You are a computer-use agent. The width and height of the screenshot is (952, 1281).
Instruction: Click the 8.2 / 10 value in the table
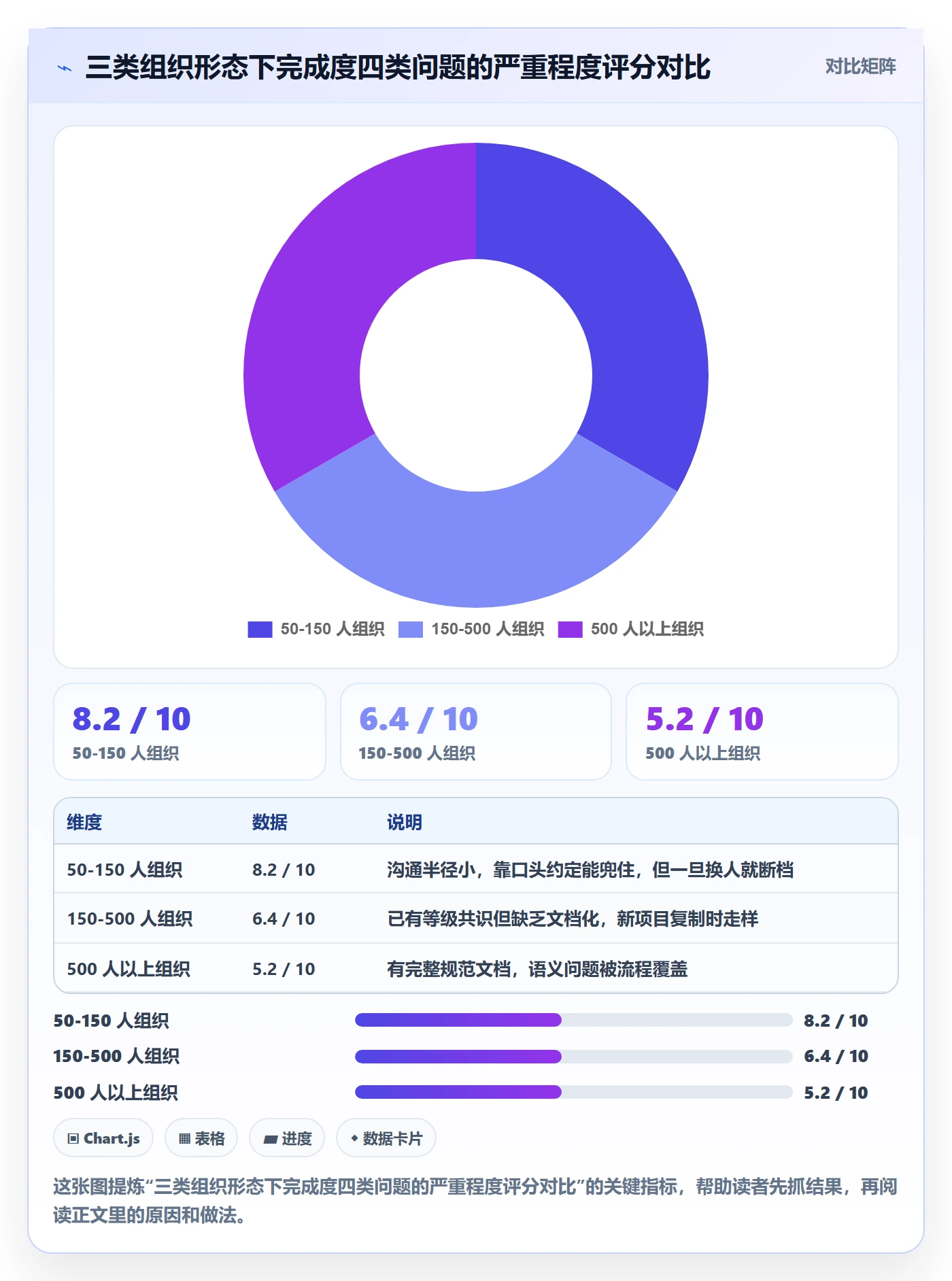click(x=284, y=870)
